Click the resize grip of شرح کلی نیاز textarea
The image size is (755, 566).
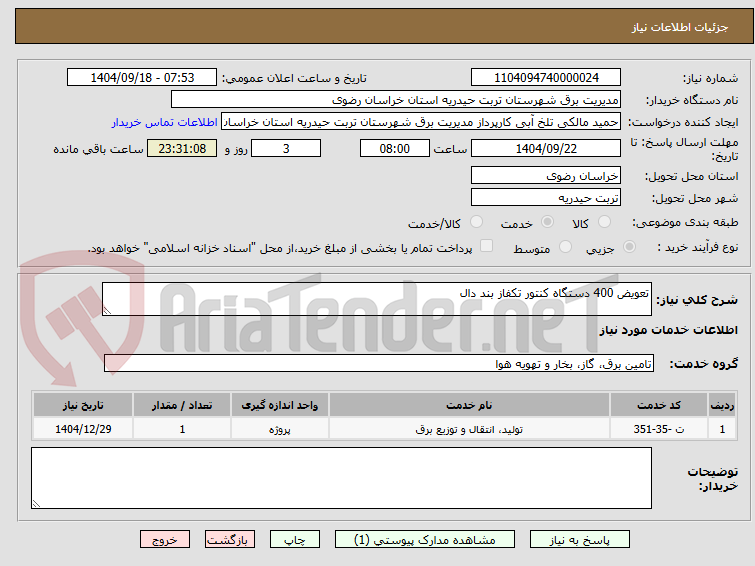[x=107, y=311]
